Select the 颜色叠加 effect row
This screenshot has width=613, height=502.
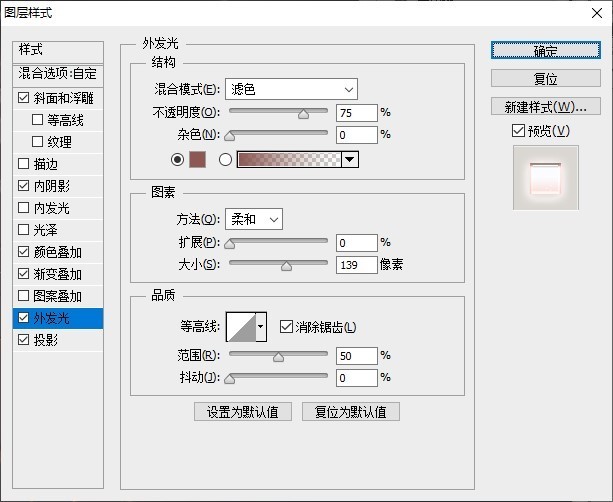[58, 252]
